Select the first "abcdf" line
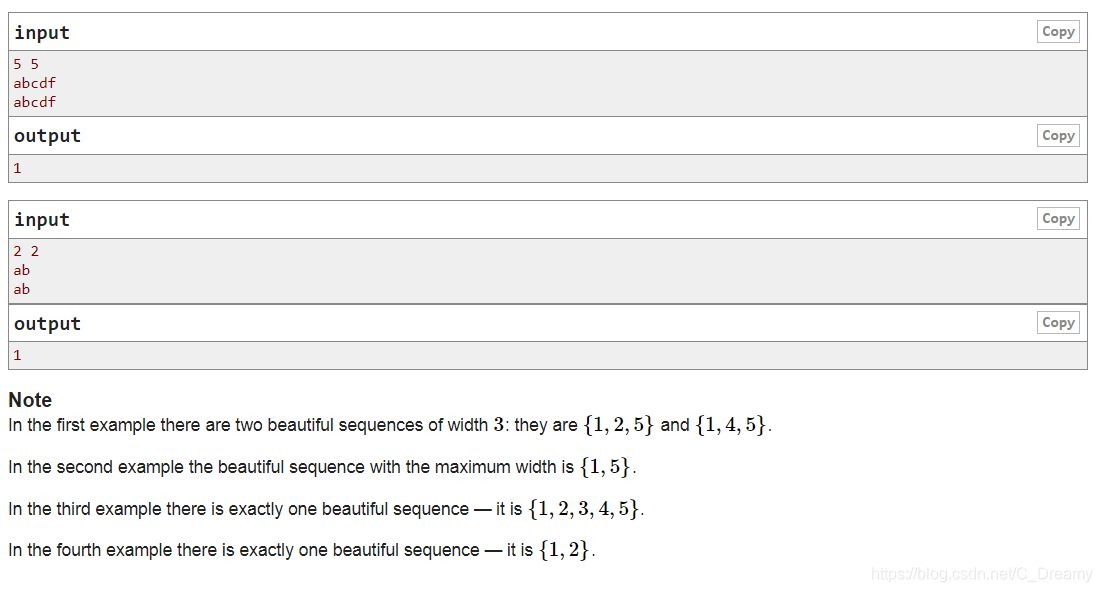This screenshot has height=592, width=1102. tap(34, 83)
